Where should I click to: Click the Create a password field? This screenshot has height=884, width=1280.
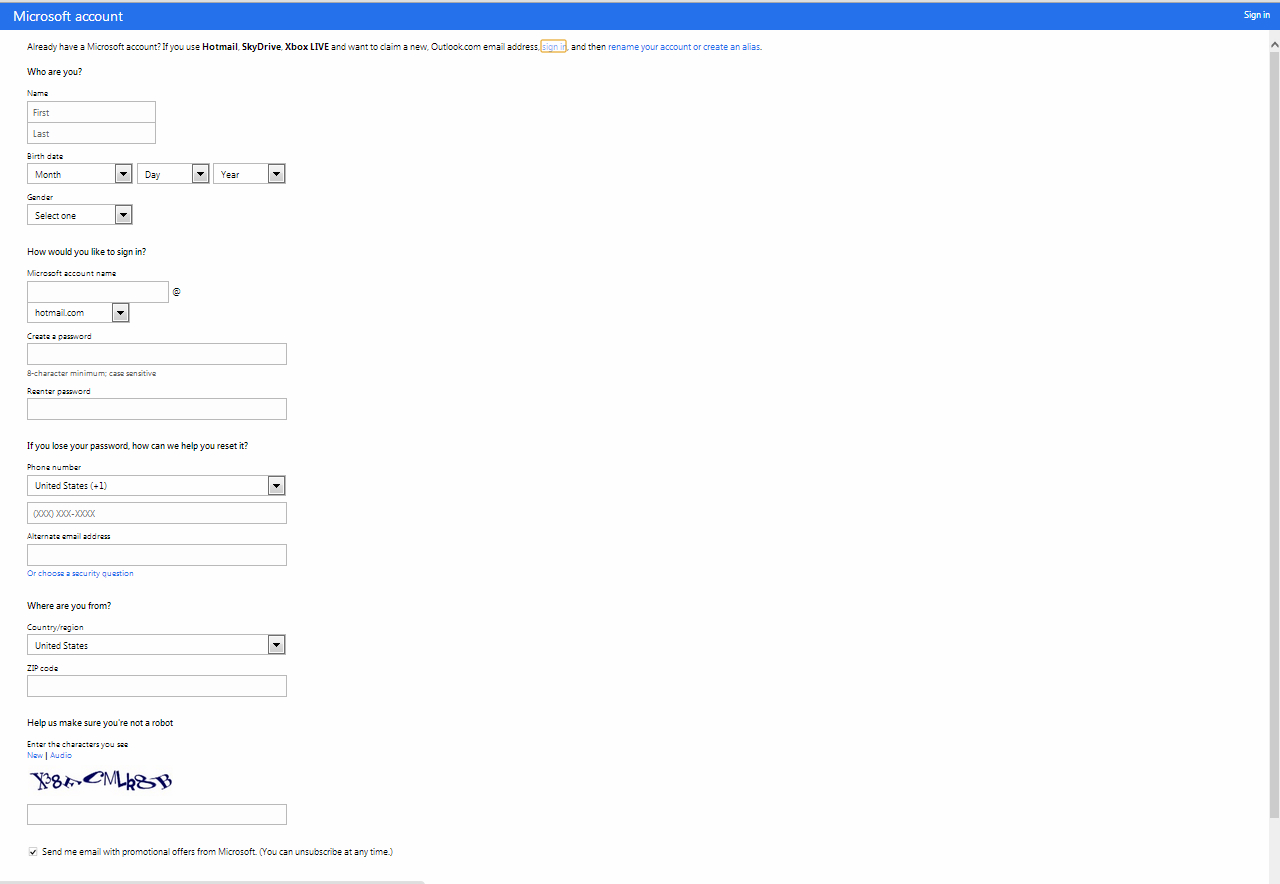[x=157, y=354]
